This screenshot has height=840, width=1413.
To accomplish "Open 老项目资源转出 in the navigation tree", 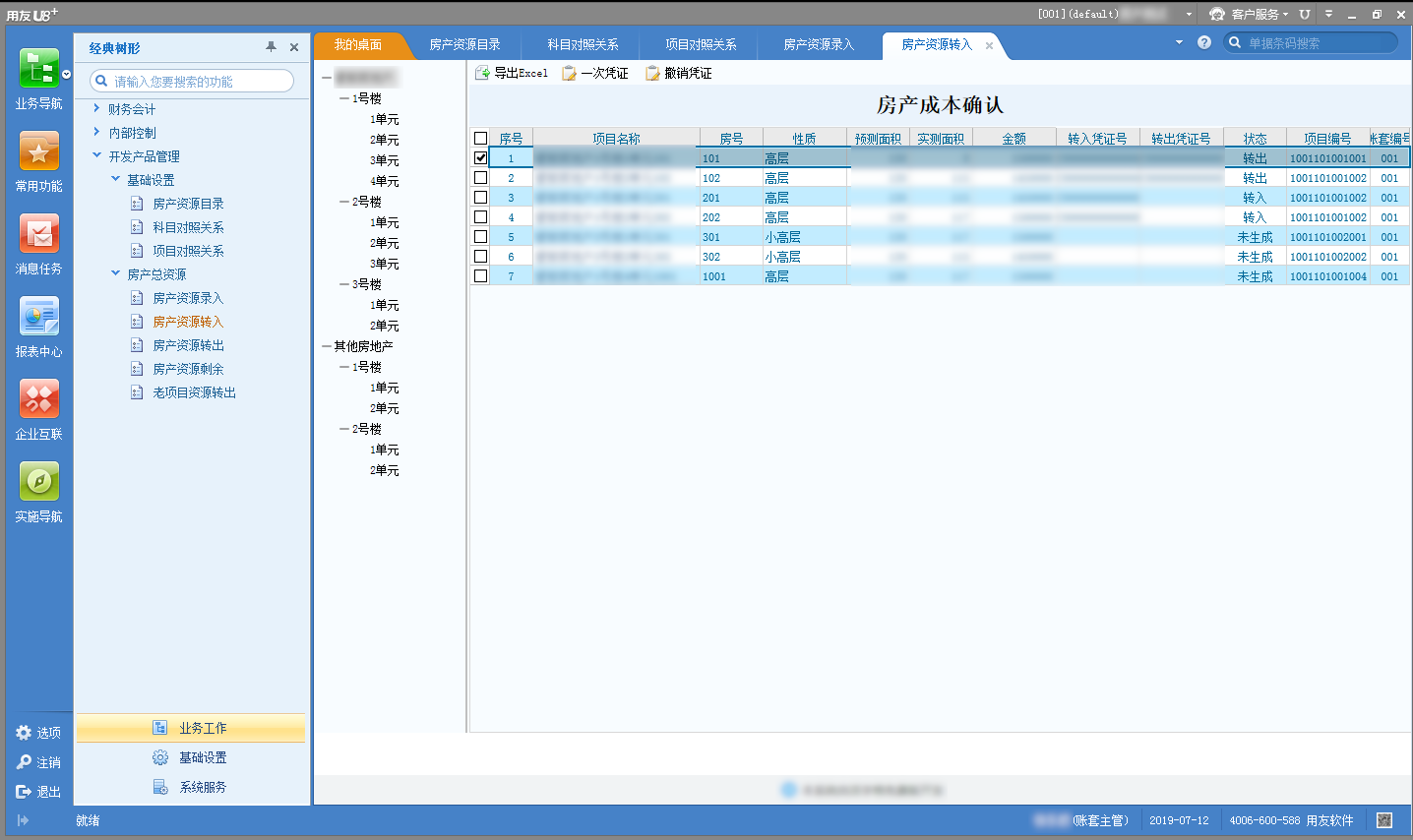I will [195, 392].
